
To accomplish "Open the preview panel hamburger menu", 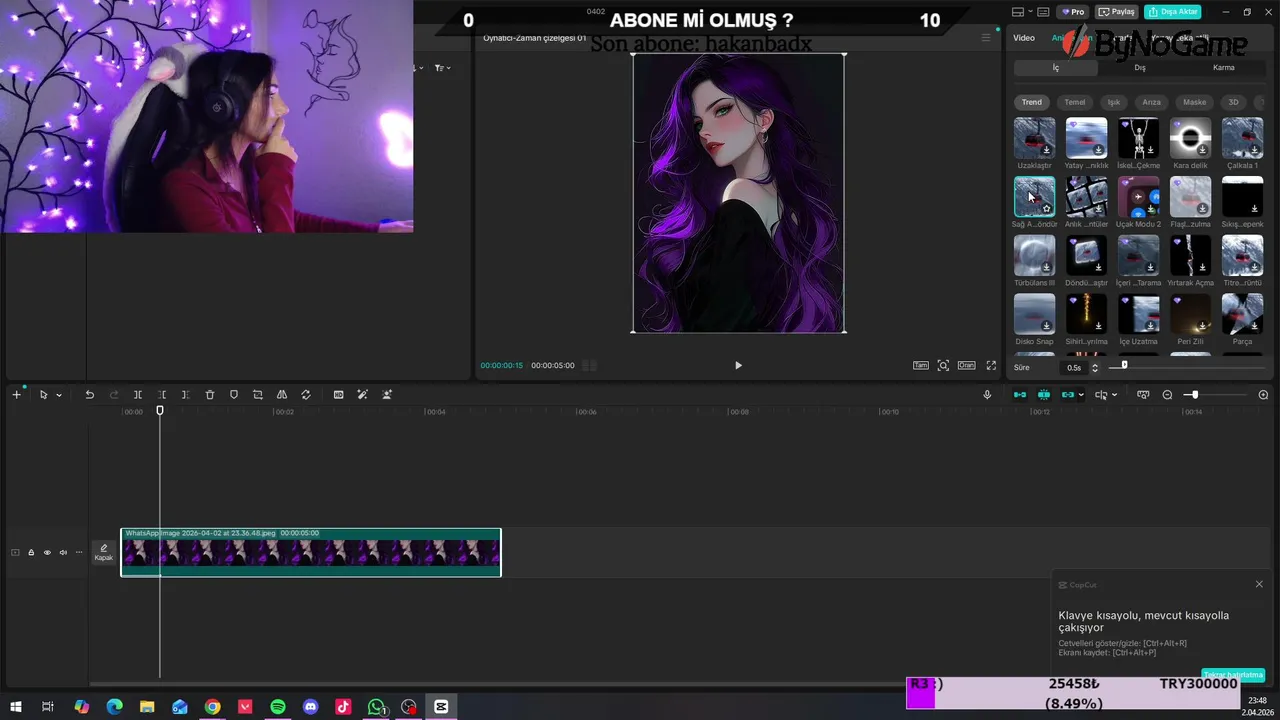I will tap(985, 38).
